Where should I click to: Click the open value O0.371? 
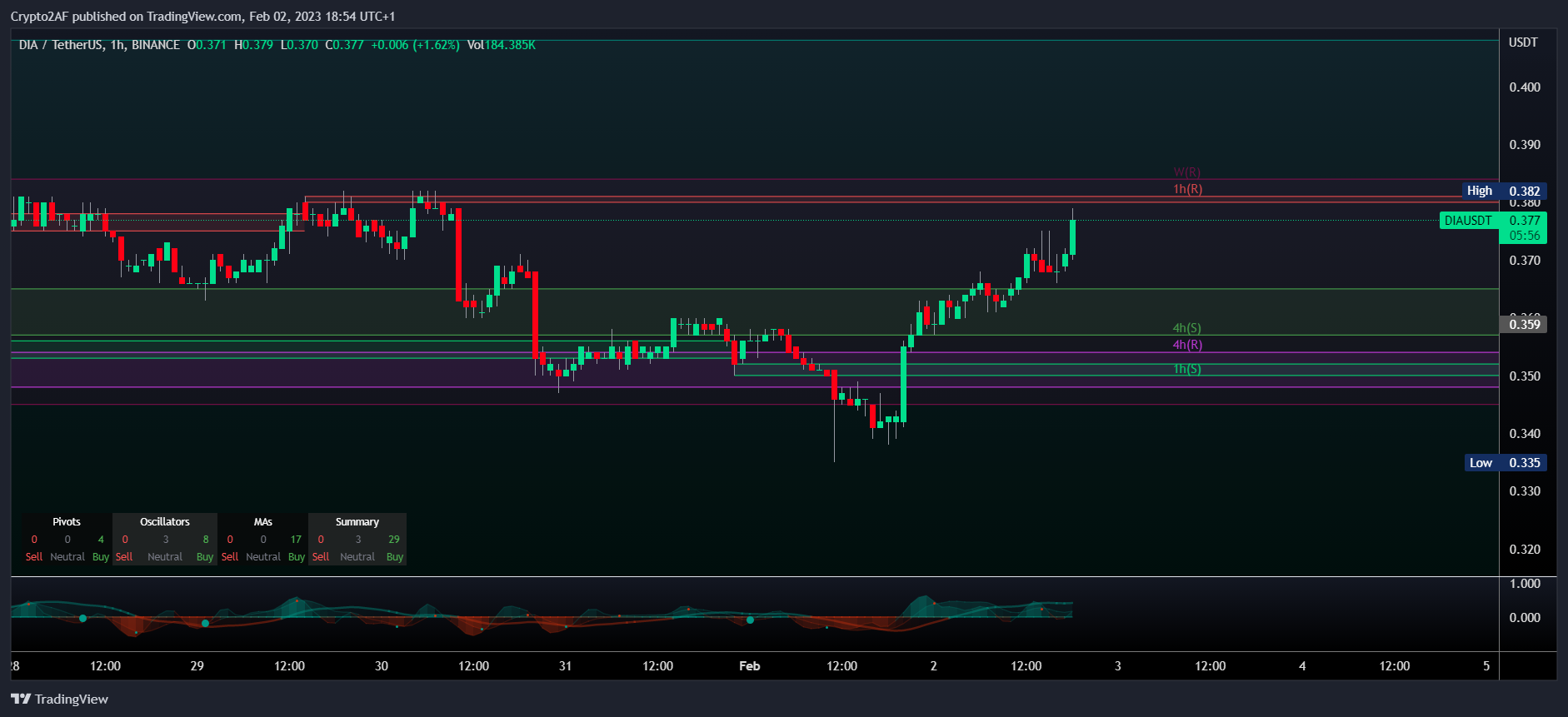(207, 45)
